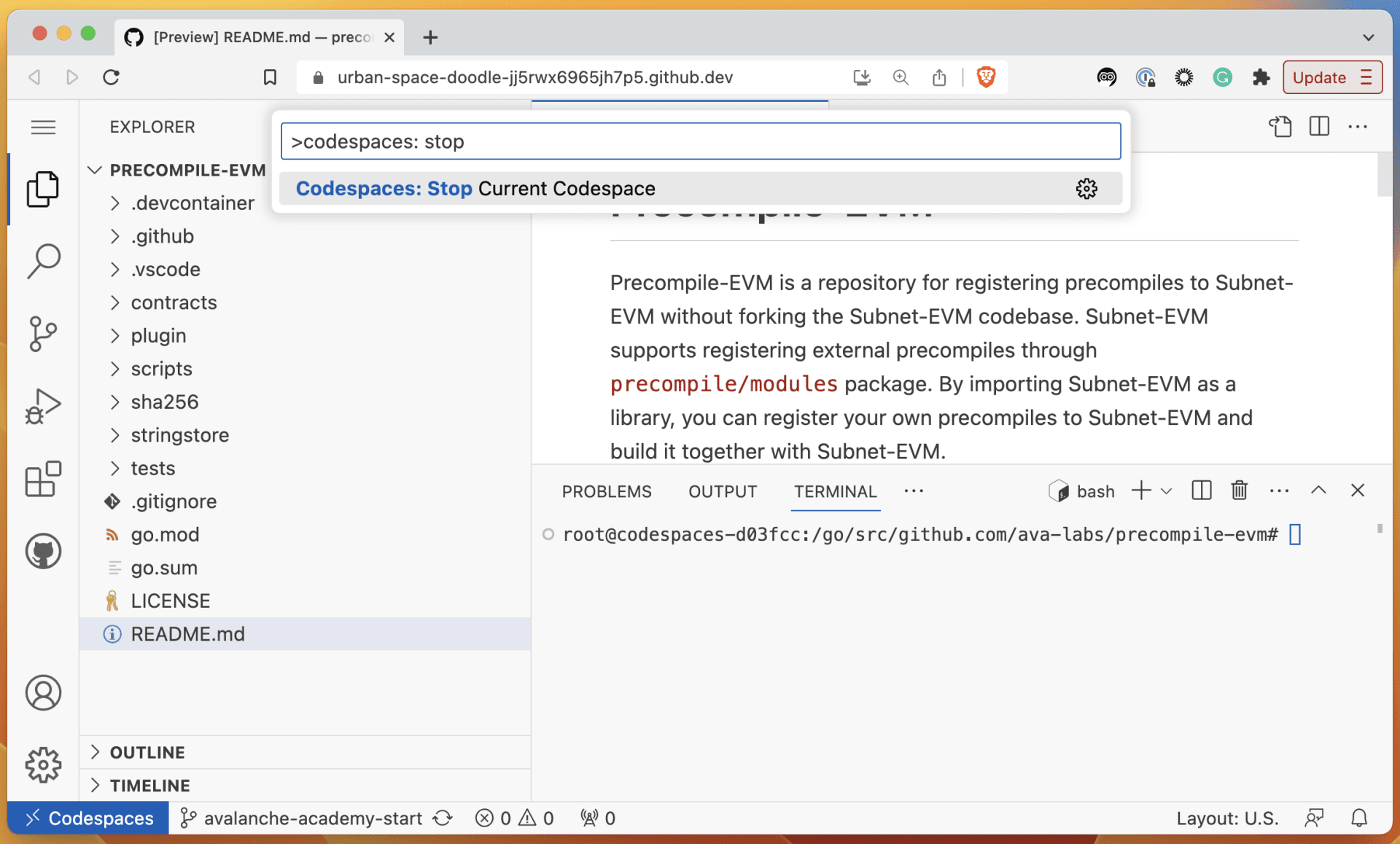Click gear icon beside Stop Current Codespace
This screenshot has height=844, width=1400.
1086,189
